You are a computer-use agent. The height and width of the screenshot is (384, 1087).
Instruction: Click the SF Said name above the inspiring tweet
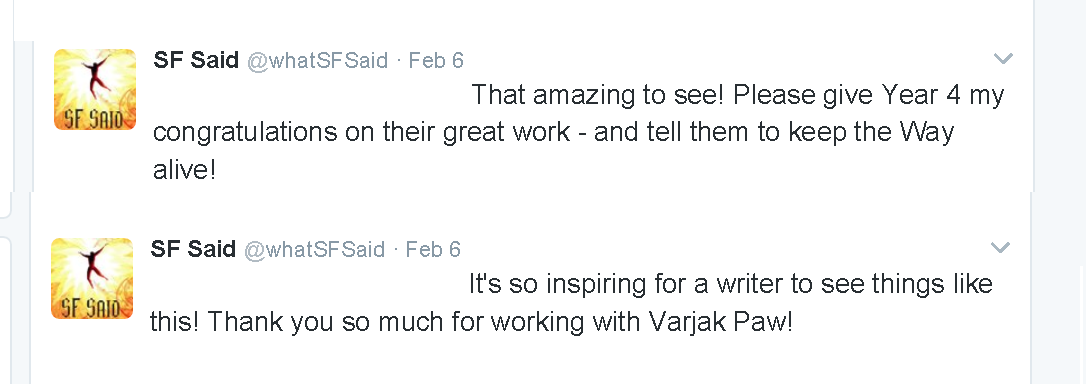tap(193, 249)
